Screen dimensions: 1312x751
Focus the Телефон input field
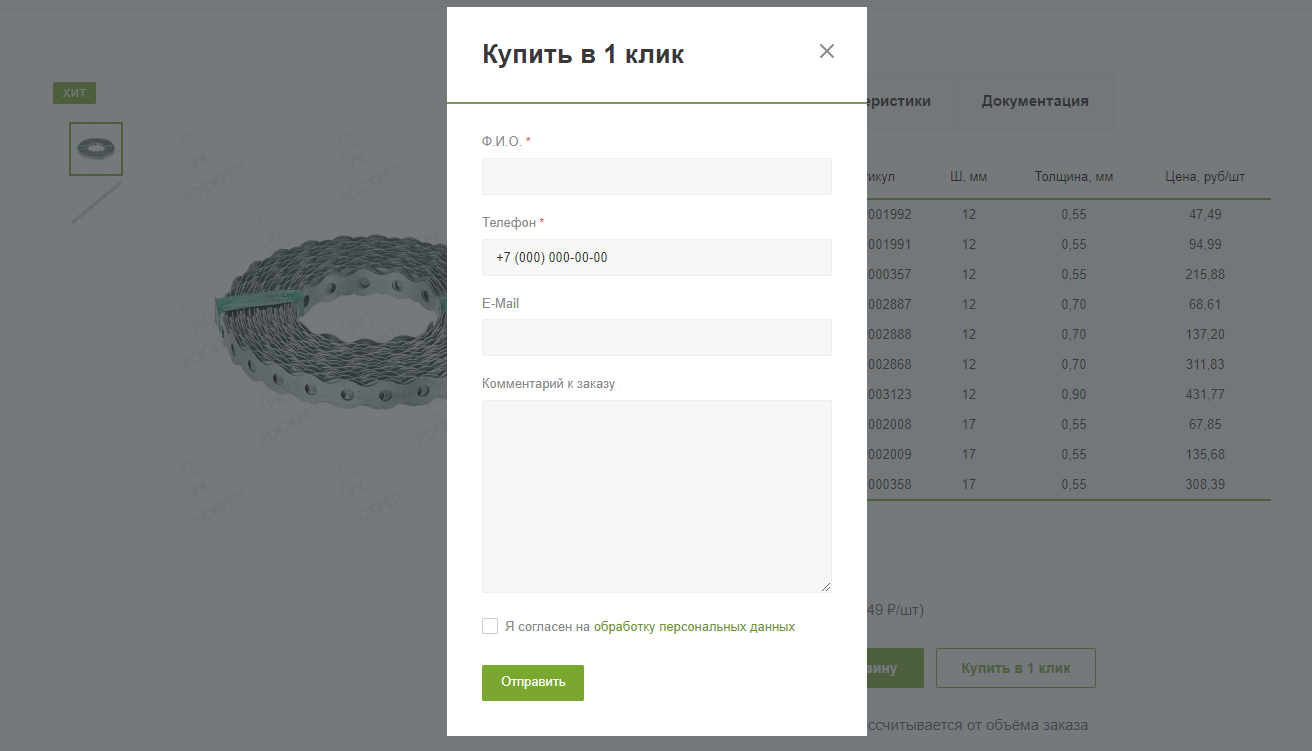[x=656, y=257]
